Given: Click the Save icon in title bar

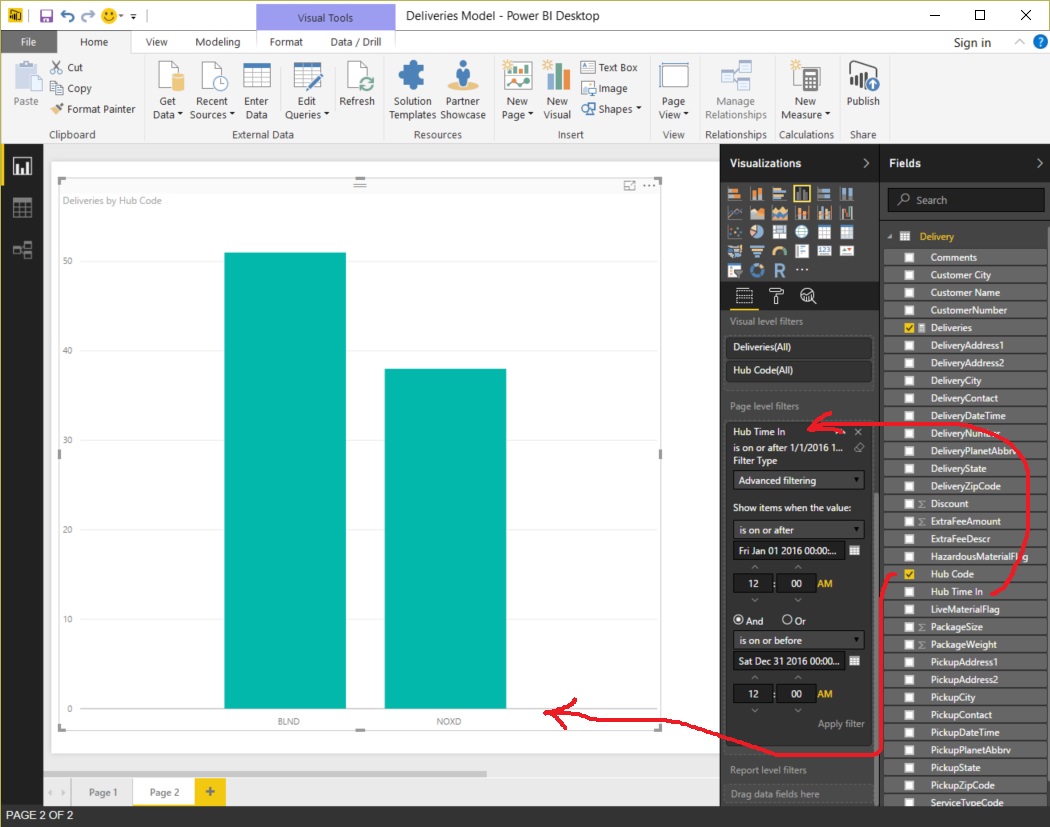Looking at the screenshot, I should (x=46, y=15).
